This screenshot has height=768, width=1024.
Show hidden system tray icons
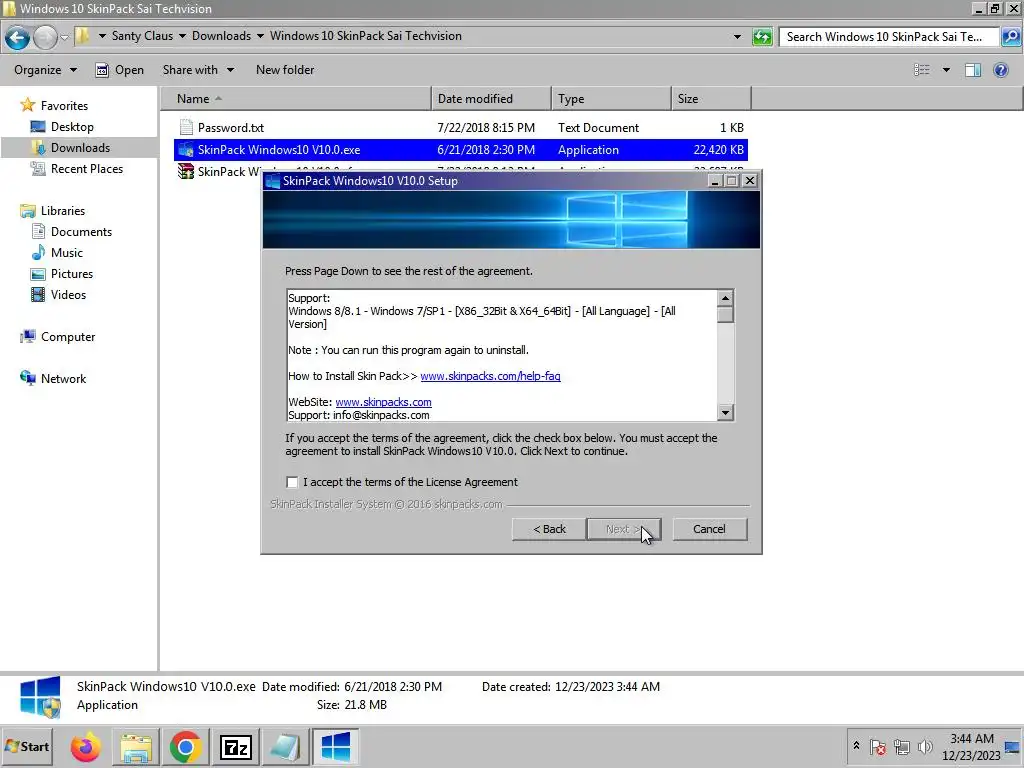tap(856, 746)
